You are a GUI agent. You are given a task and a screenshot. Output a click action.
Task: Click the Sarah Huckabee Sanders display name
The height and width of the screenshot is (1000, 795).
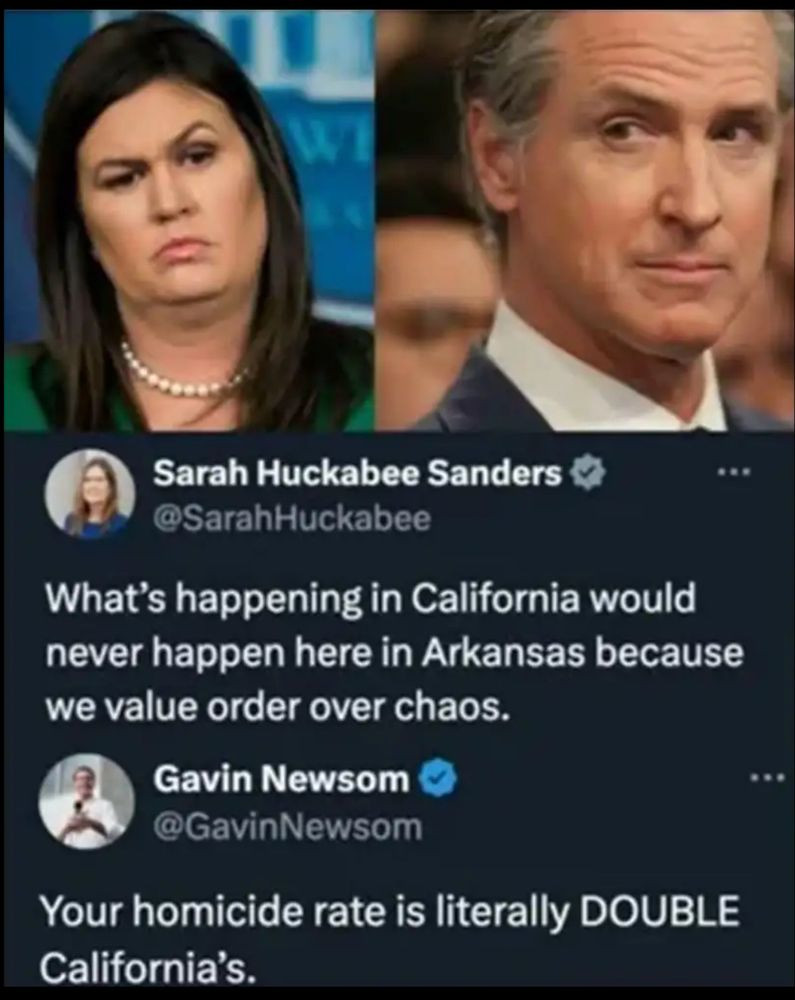[358, 473]
